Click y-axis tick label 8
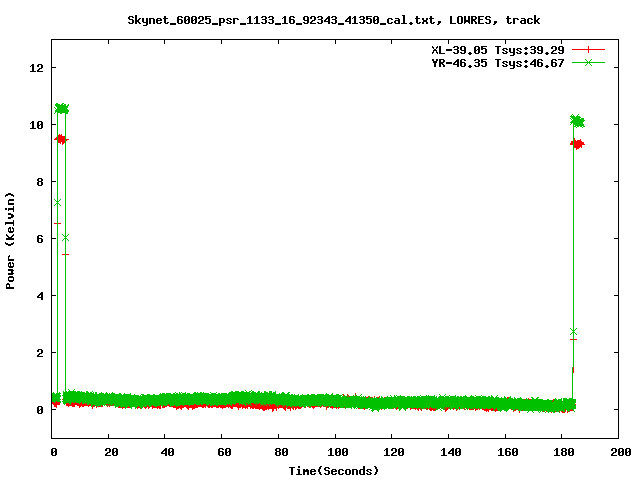This screenshot has width=640, height=480. [40, 182]
